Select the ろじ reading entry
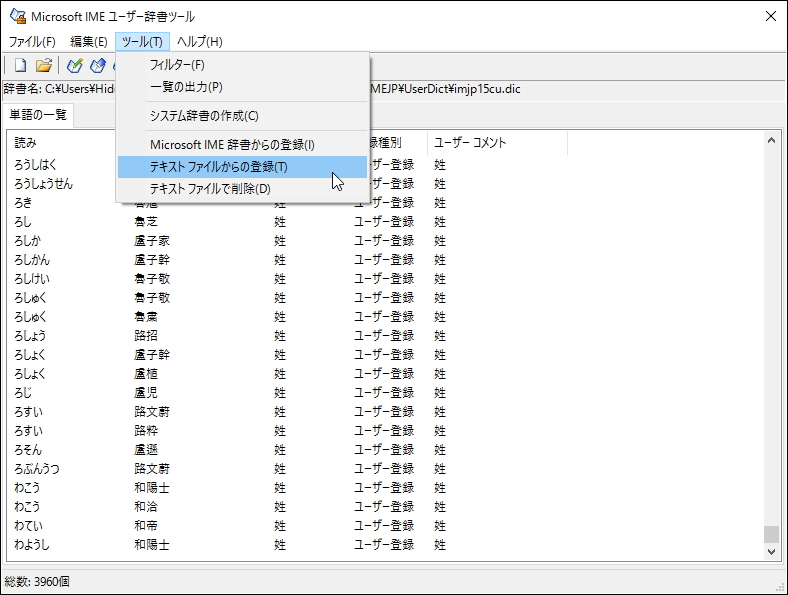This screenshot has width=788, height=595. coord(23,392)
